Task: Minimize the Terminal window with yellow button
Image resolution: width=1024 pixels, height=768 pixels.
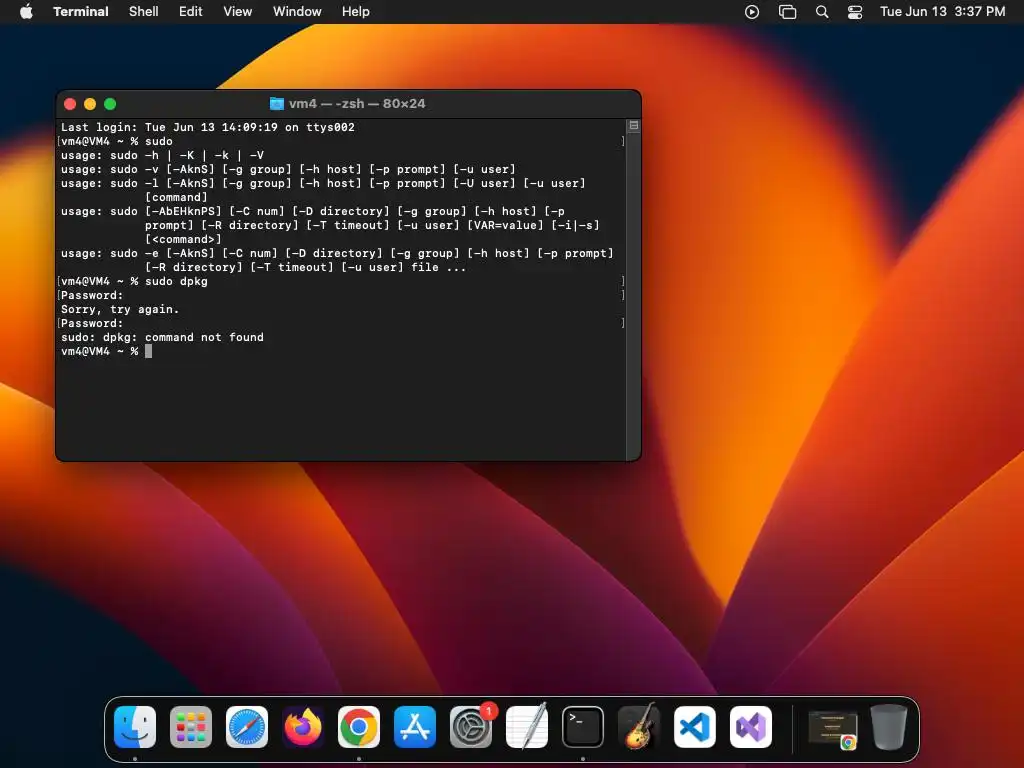Action: pyautogui.click(x=90, y=104)
